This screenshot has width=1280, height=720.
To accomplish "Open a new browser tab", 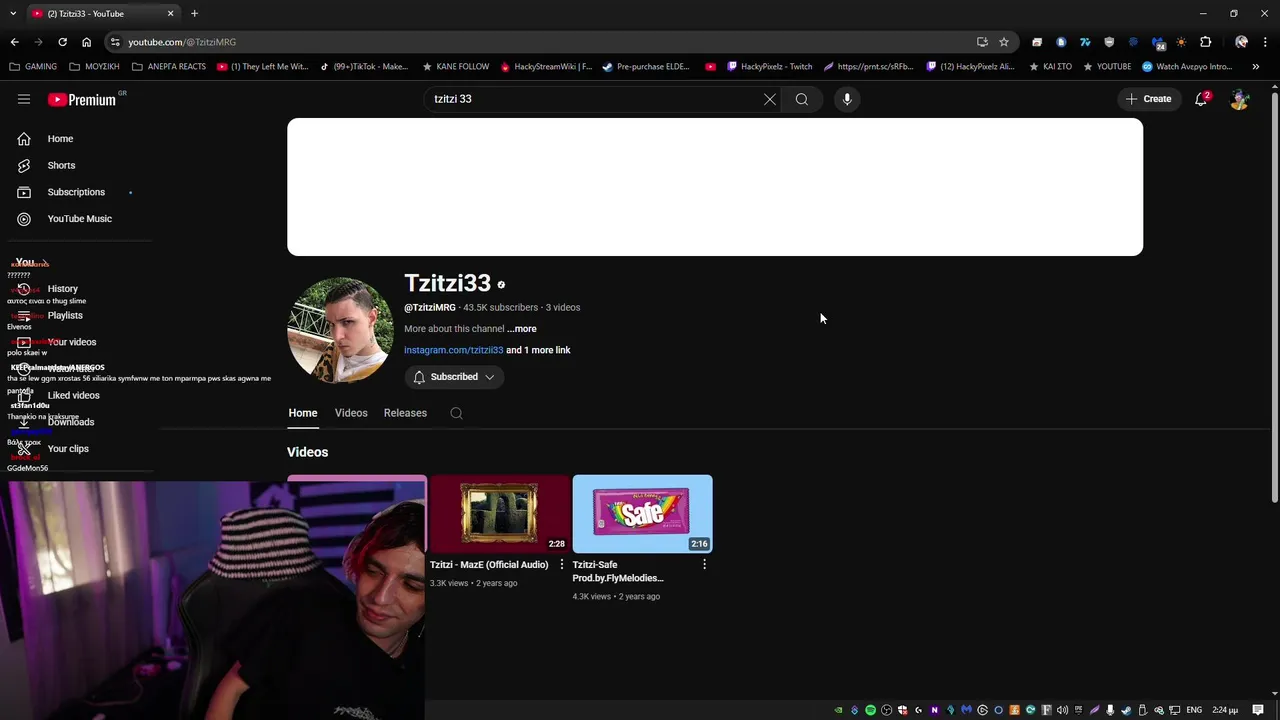I will pos(194,13).
